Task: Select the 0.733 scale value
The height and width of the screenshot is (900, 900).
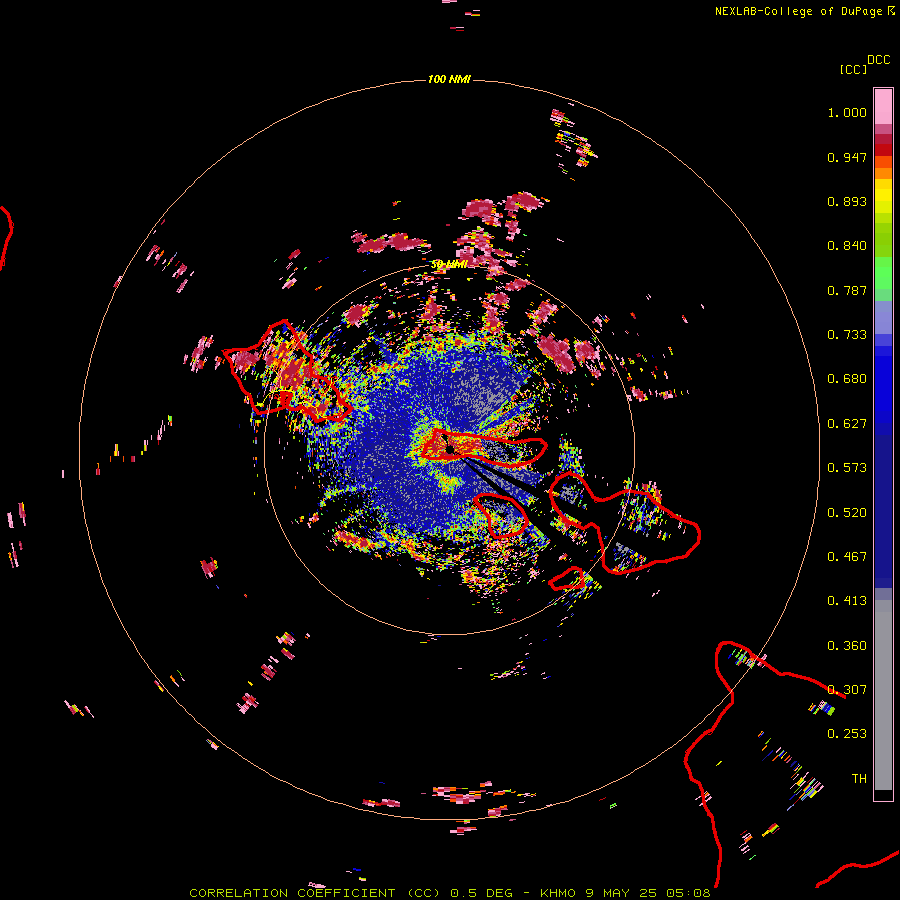Action: point(847,335)
